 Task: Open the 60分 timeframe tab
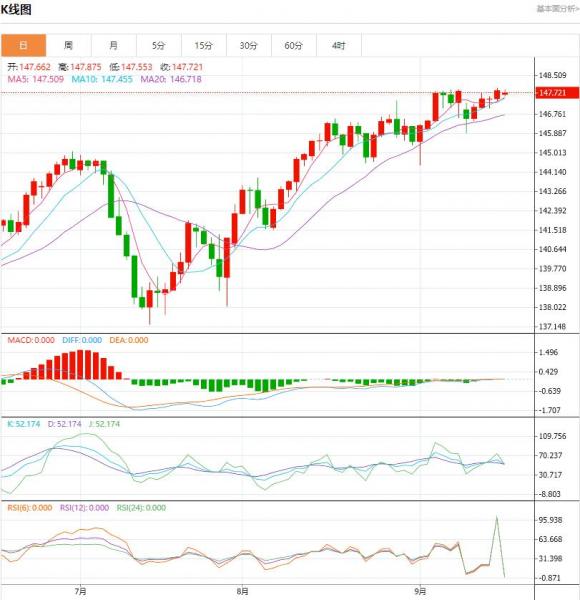(293, 46)
